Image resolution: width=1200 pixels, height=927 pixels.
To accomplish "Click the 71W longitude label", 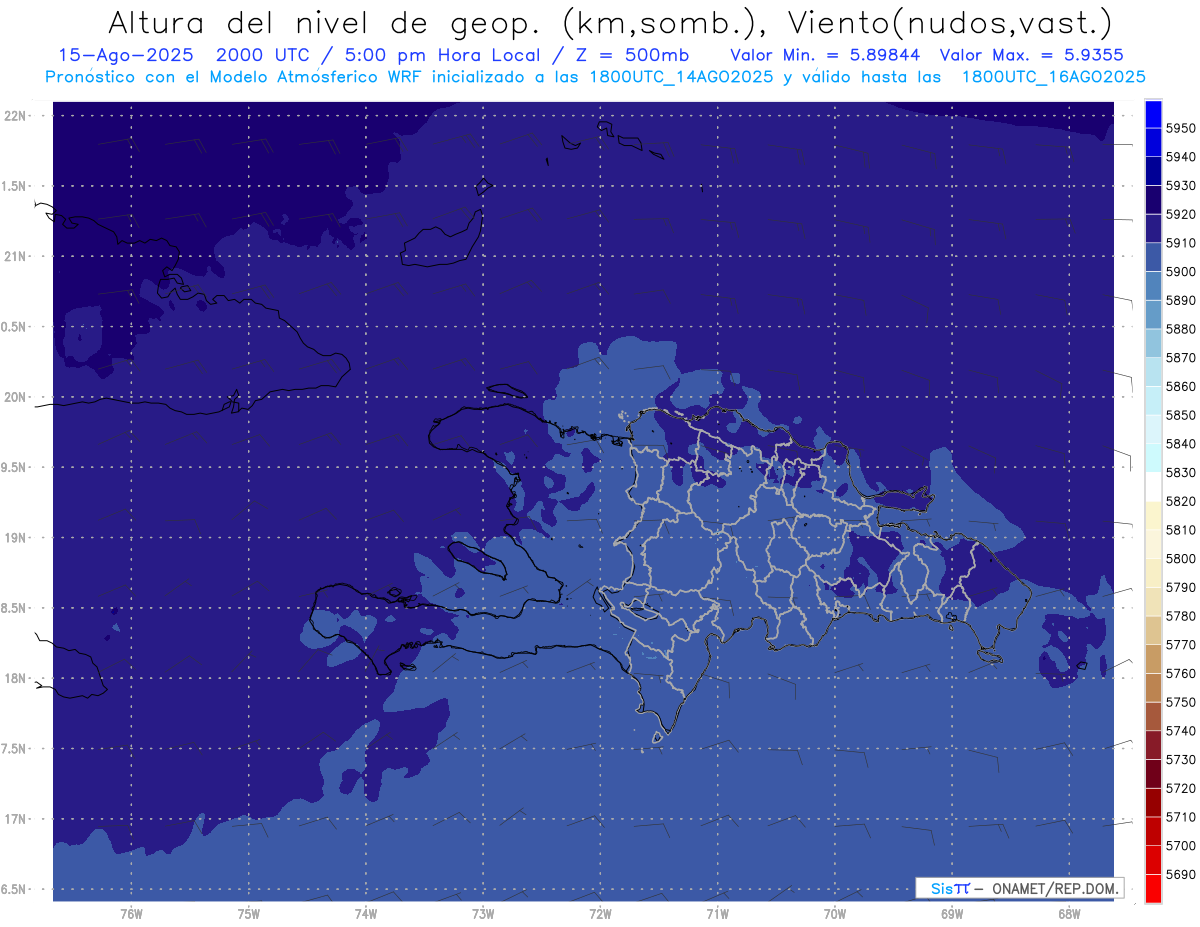I will click(x=717, y=914).
